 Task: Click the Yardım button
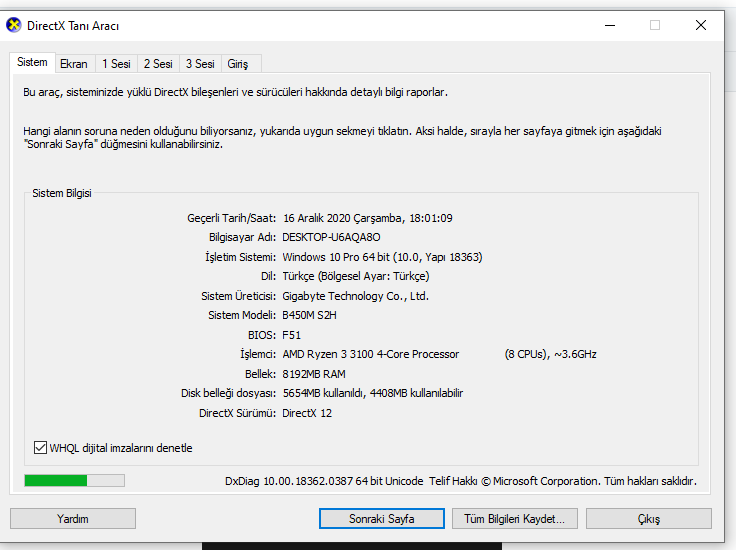pyautogui.click(x=73, y=519)
